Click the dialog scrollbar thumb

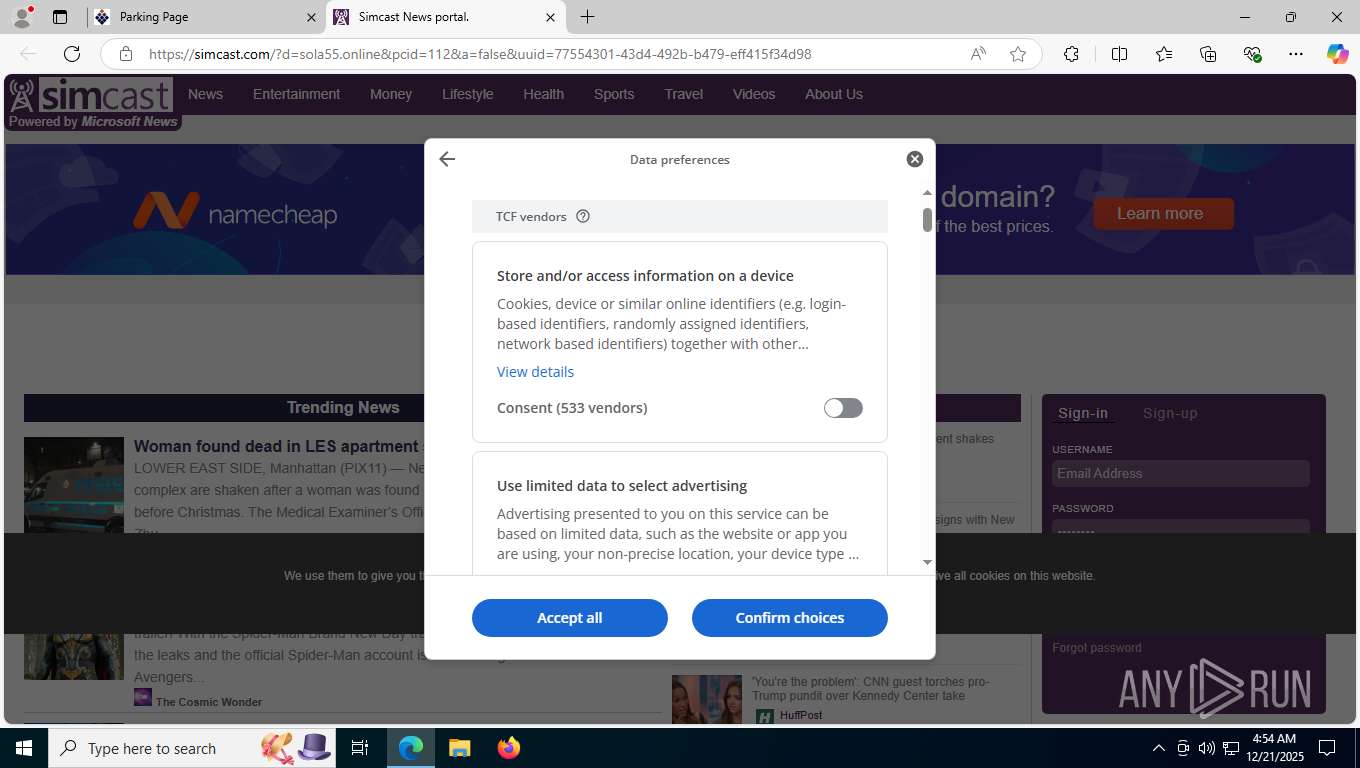click(927, 220)
